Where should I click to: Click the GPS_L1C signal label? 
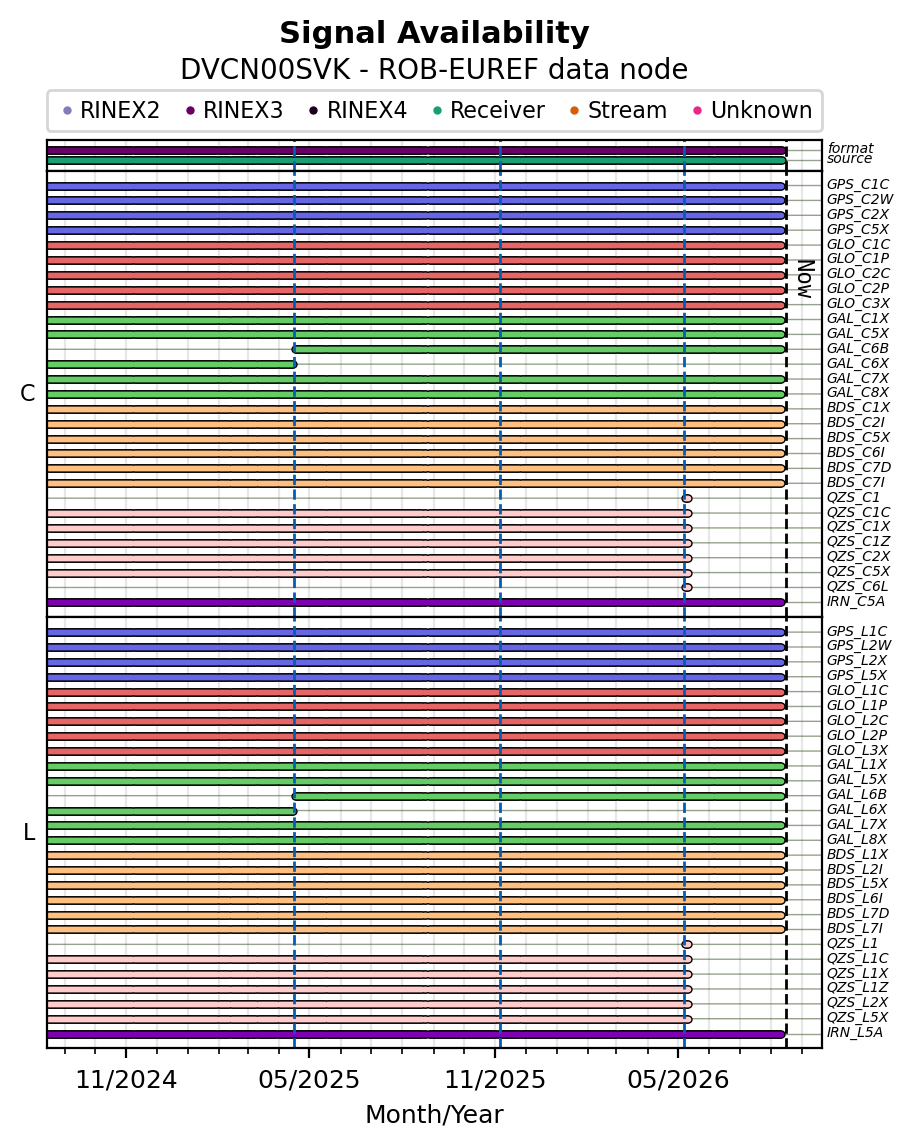pos(857,631)
